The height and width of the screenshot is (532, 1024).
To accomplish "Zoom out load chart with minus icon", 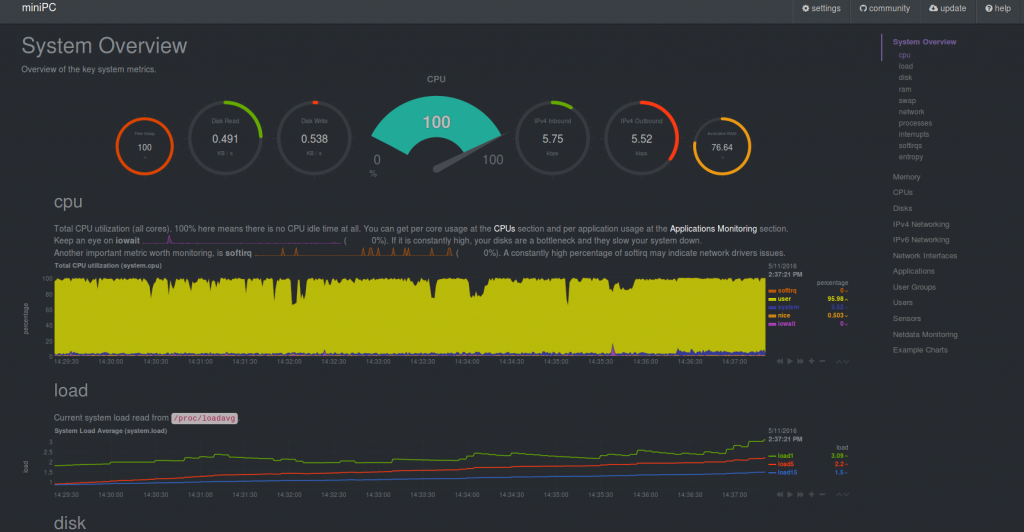I will click(x=822, y=494).
